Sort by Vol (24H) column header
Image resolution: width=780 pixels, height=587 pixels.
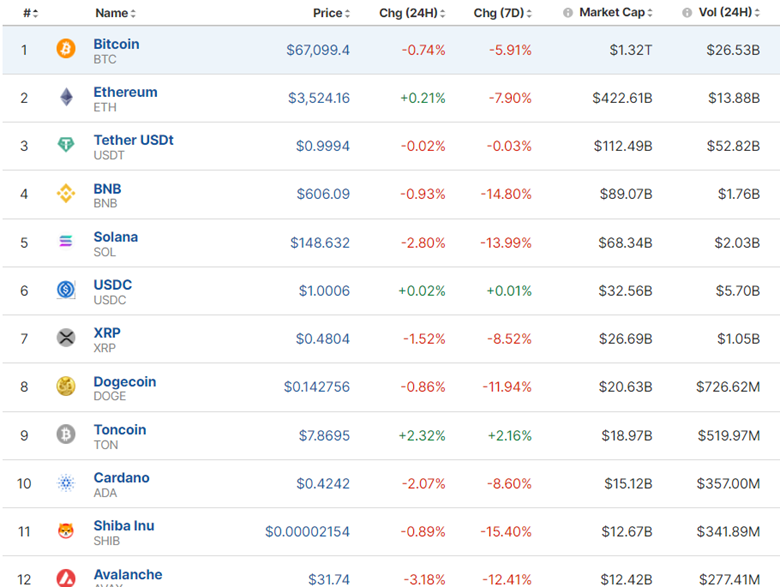[x=729, y=12]
